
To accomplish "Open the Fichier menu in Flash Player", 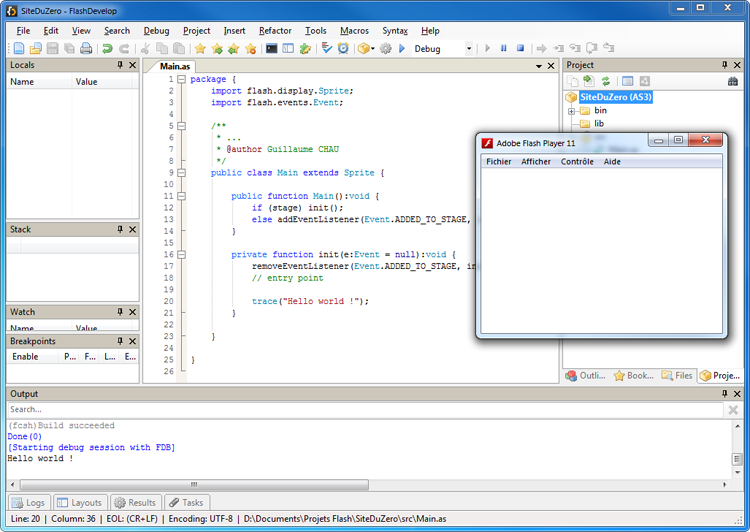I will tap(497, 161).
